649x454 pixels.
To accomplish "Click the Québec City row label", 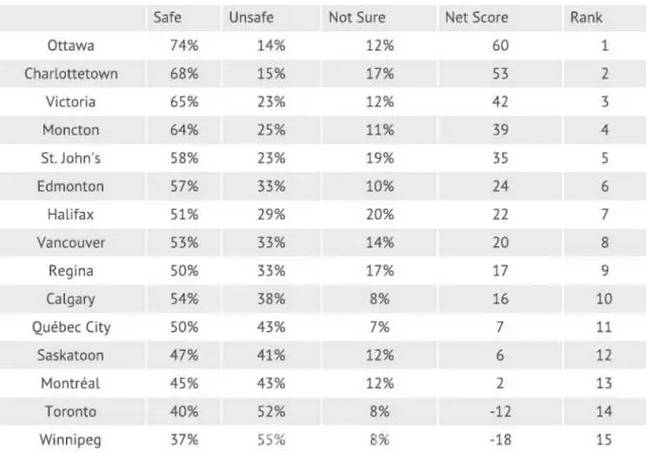I will 71,327.
